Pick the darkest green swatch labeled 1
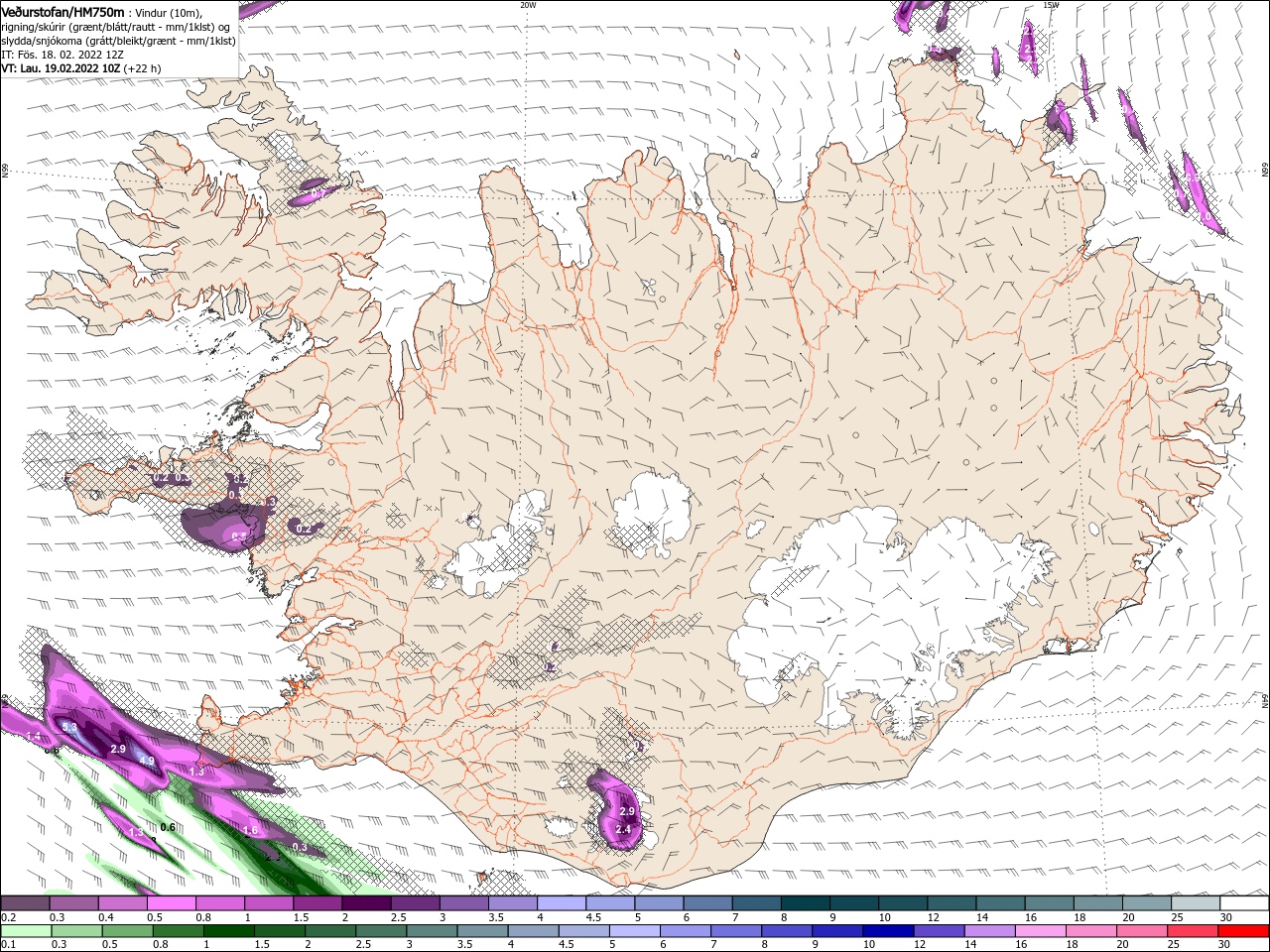1270x952 pixels. 228,931
